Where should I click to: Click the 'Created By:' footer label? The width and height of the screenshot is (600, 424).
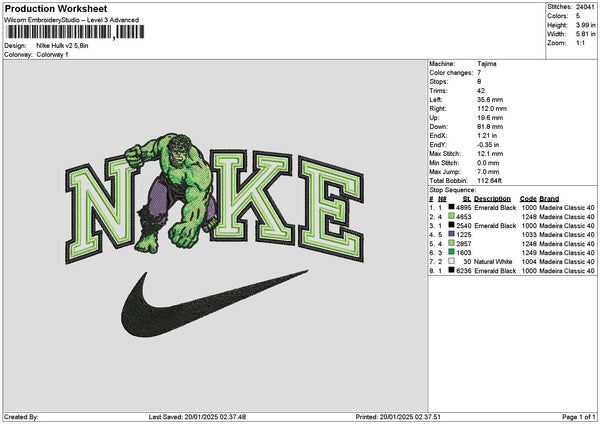21,417
